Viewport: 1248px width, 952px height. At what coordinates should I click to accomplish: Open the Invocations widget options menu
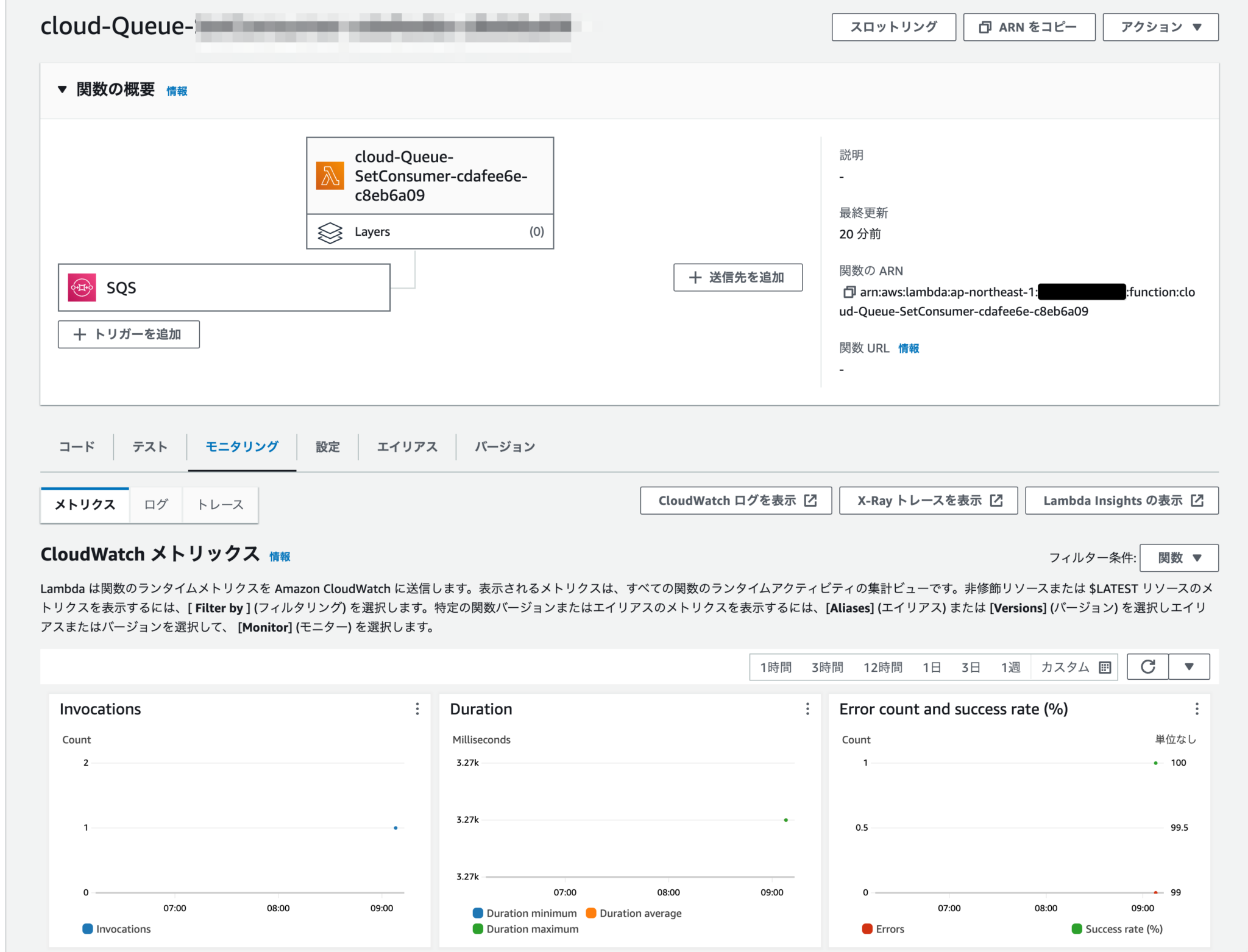pyautogui.click(x=417, y=709)
